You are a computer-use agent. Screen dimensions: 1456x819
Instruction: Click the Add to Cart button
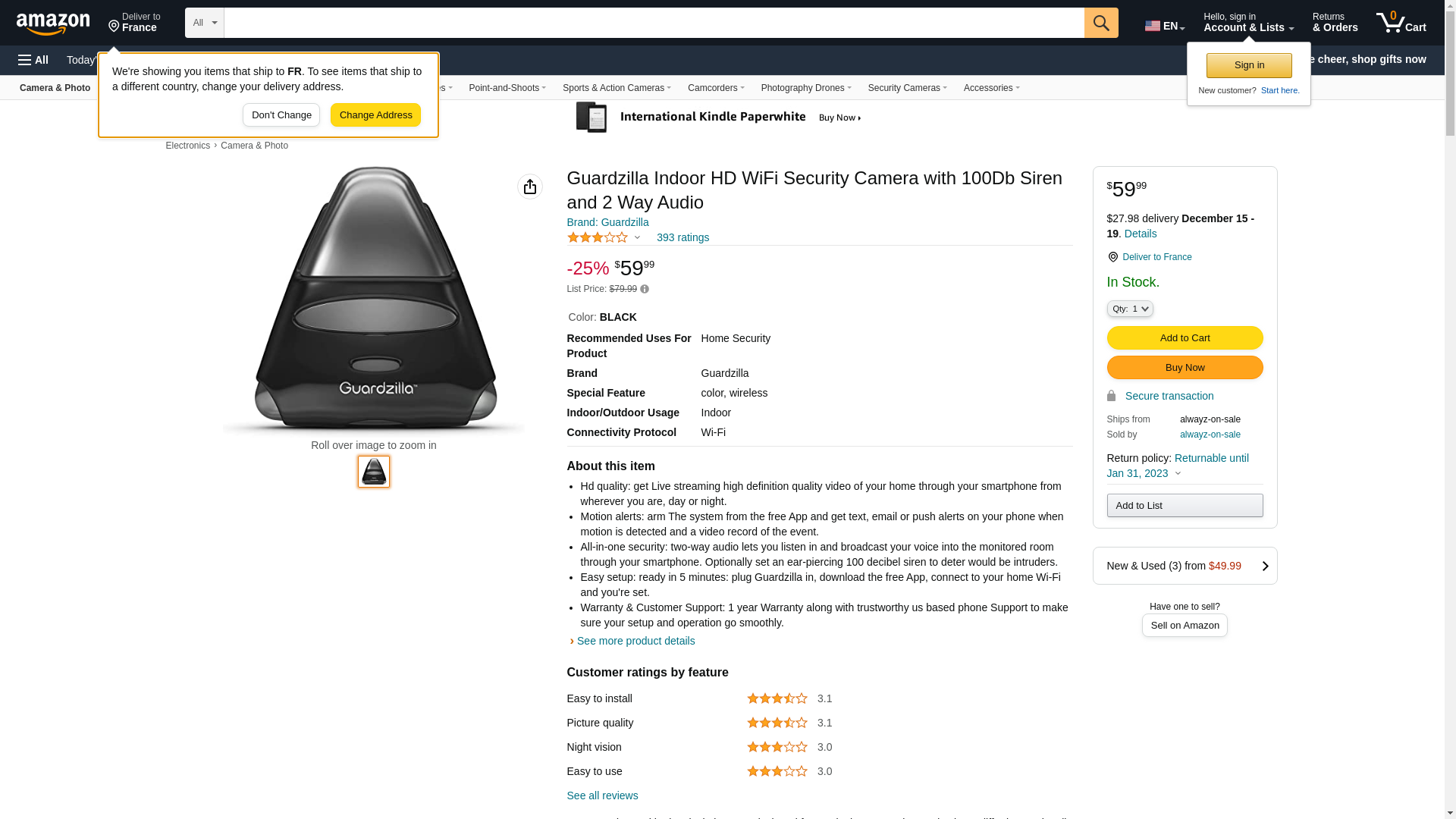(1185, 338)
